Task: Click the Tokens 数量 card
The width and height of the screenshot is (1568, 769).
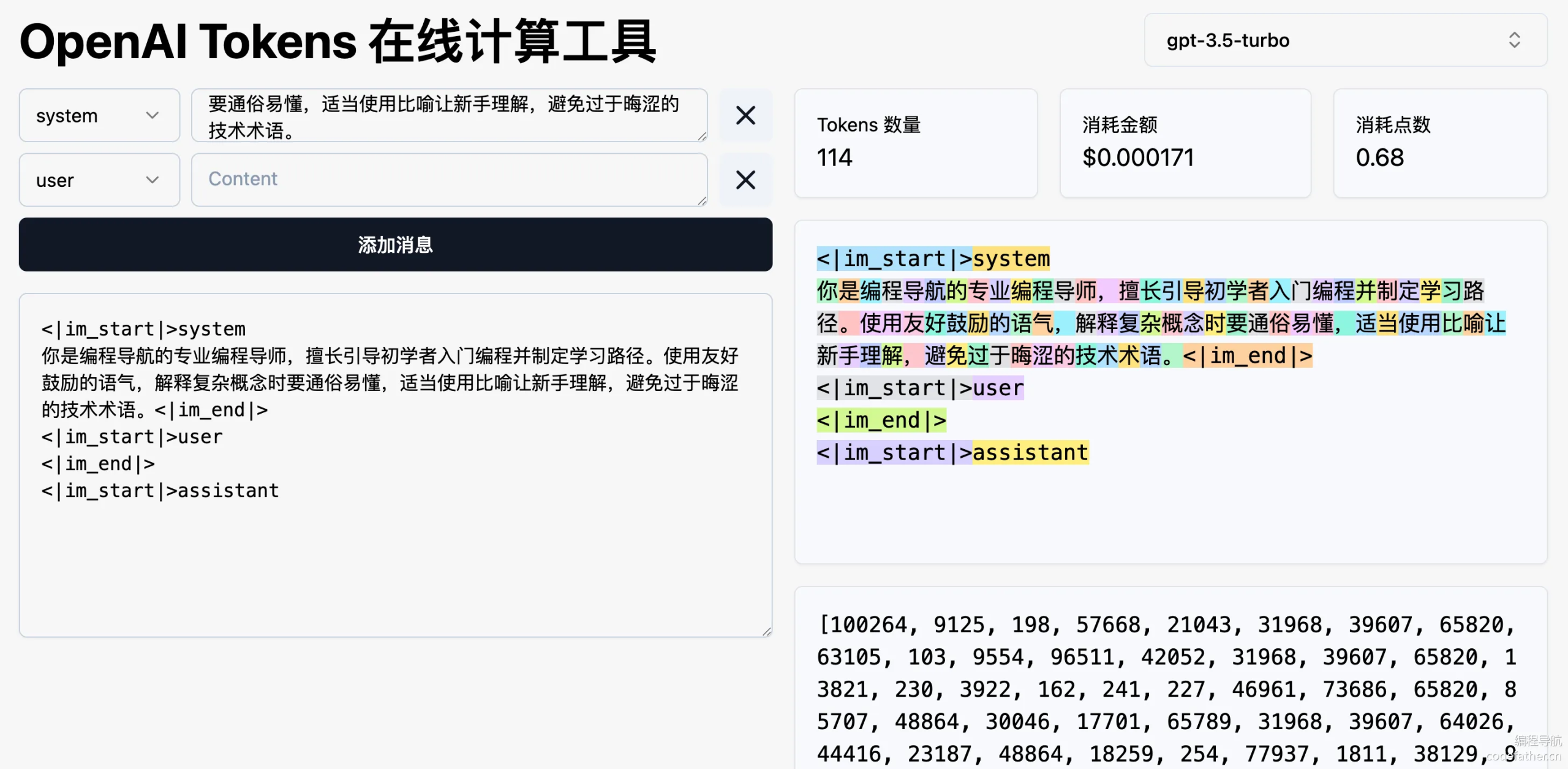Action: coord(915,143)
